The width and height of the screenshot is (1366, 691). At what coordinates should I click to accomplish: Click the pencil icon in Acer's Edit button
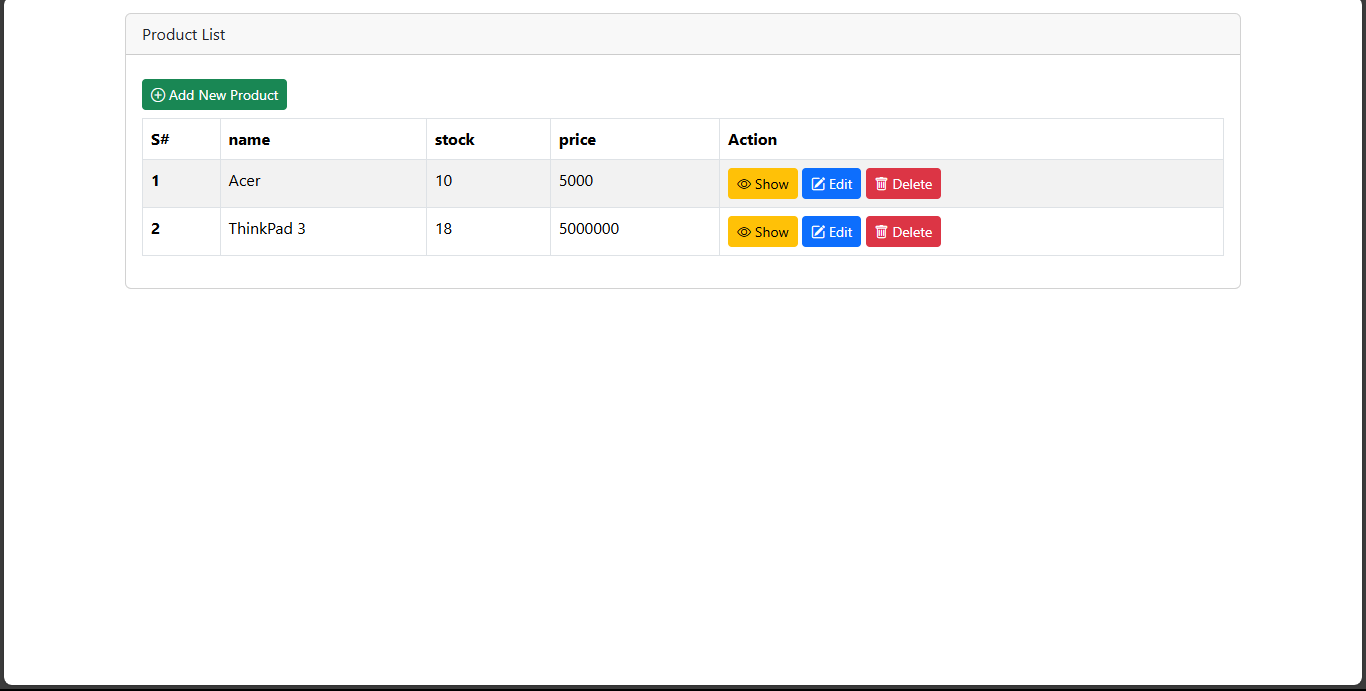click(818, 184)
